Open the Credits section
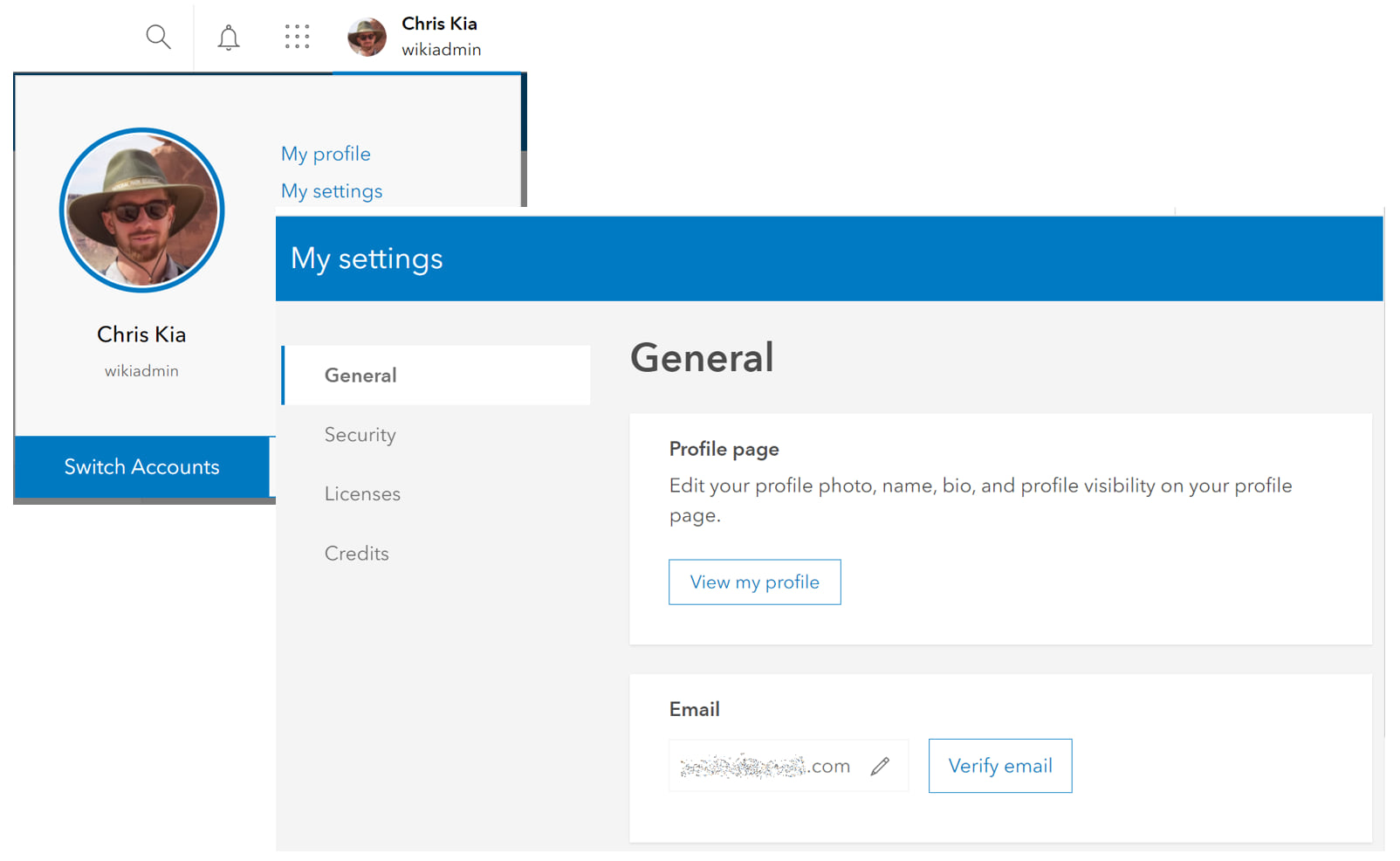This screenshot has height=861, width=1400. tap(356, 553)
